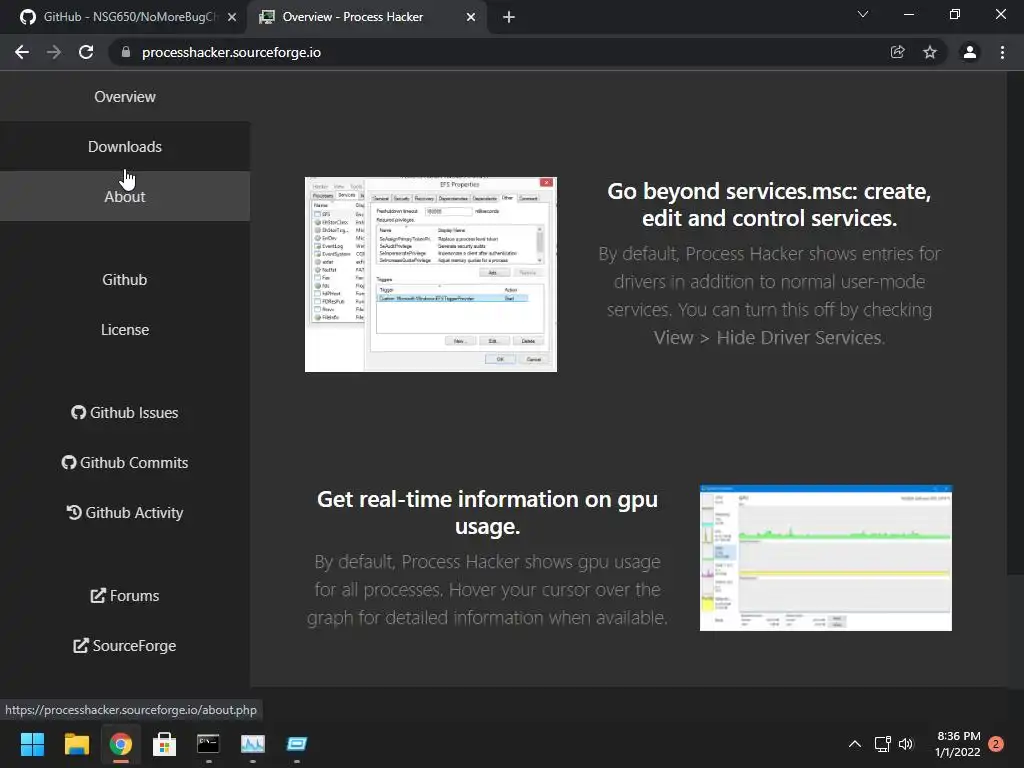Open the clock and date panel
1024x768 pixels.
[x=958, y=744]
